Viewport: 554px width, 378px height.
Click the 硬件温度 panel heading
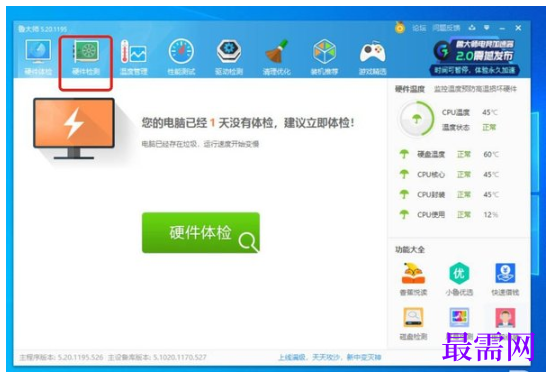pyautogui.click(x=410, y=89)
